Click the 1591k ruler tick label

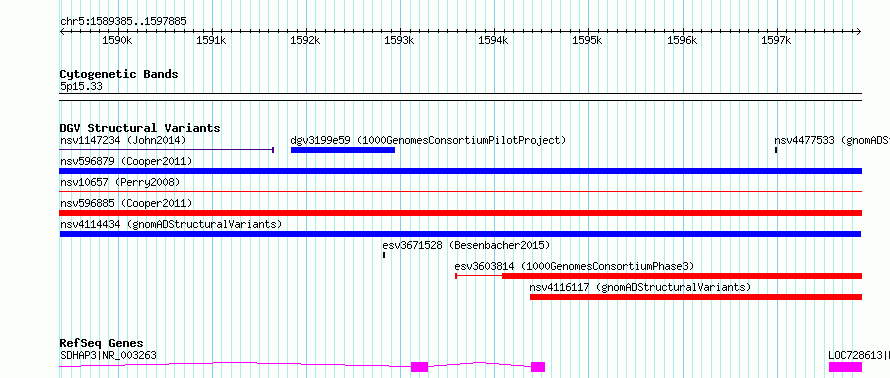pyautogui.click(x=211, y=41)
